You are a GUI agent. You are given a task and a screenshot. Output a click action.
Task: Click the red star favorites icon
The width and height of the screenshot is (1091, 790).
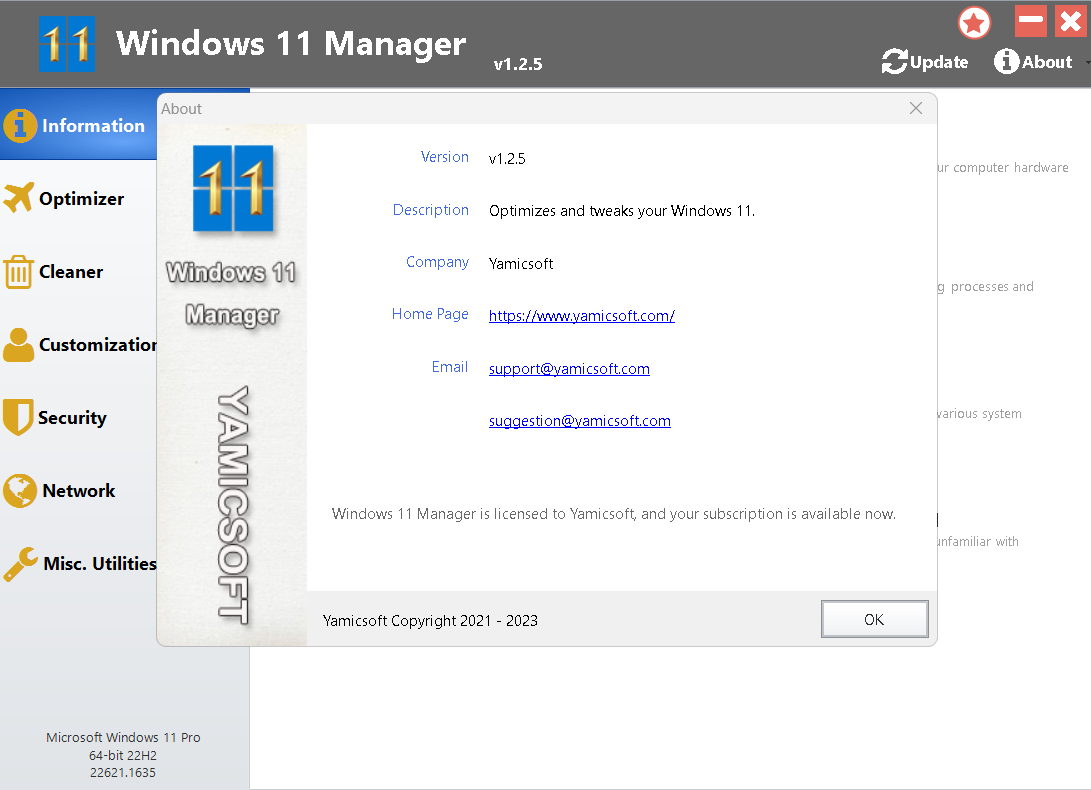point(974,23)
